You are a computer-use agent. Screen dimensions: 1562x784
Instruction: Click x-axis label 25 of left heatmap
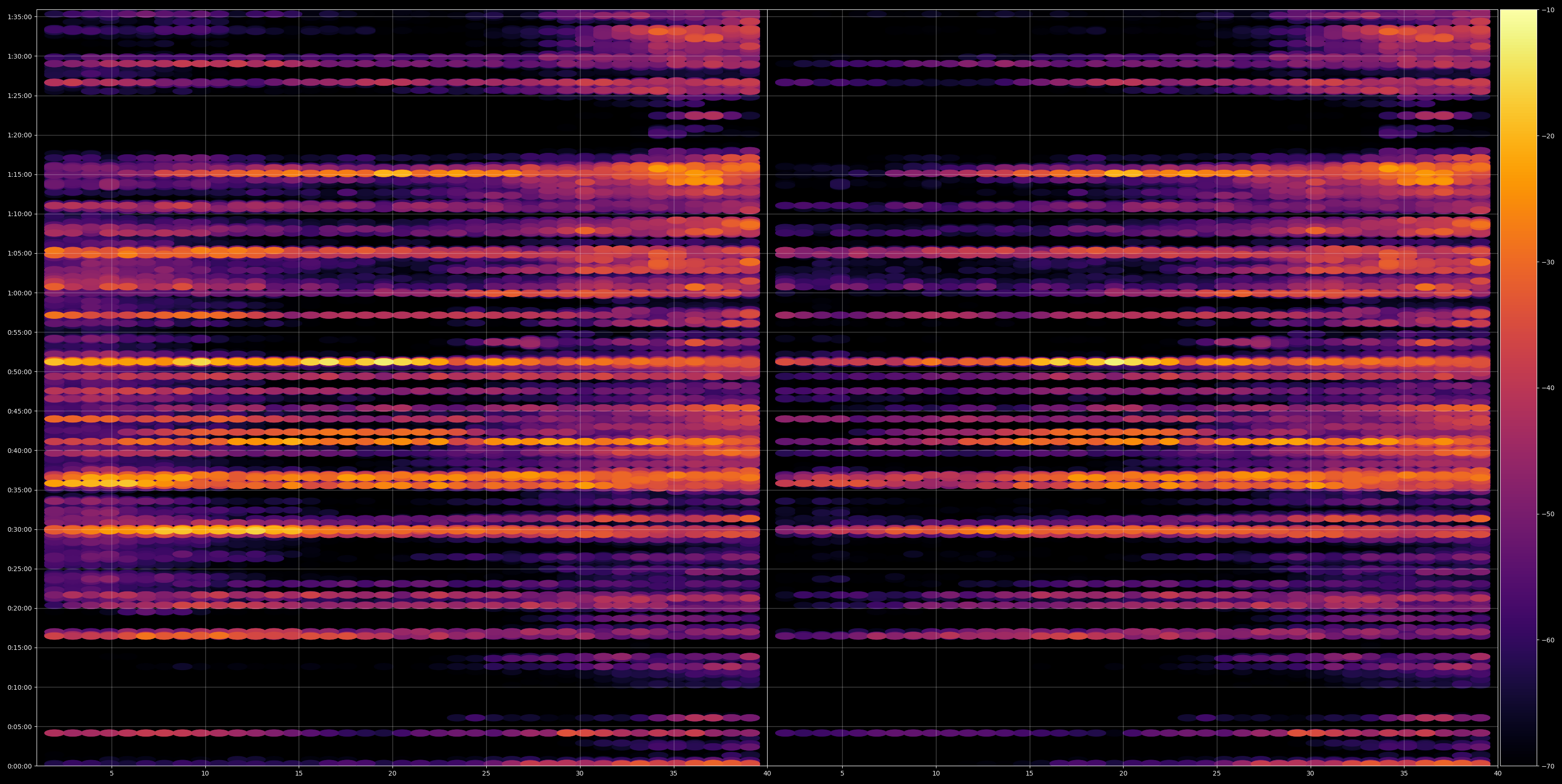pyautogui.click(x=486, y=774)
